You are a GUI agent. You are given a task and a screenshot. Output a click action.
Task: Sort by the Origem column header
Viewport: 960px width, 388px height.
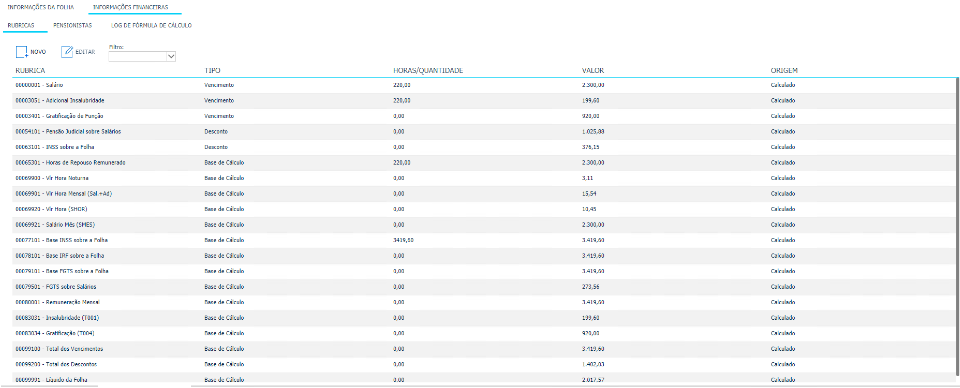click(x=784, y=70)
